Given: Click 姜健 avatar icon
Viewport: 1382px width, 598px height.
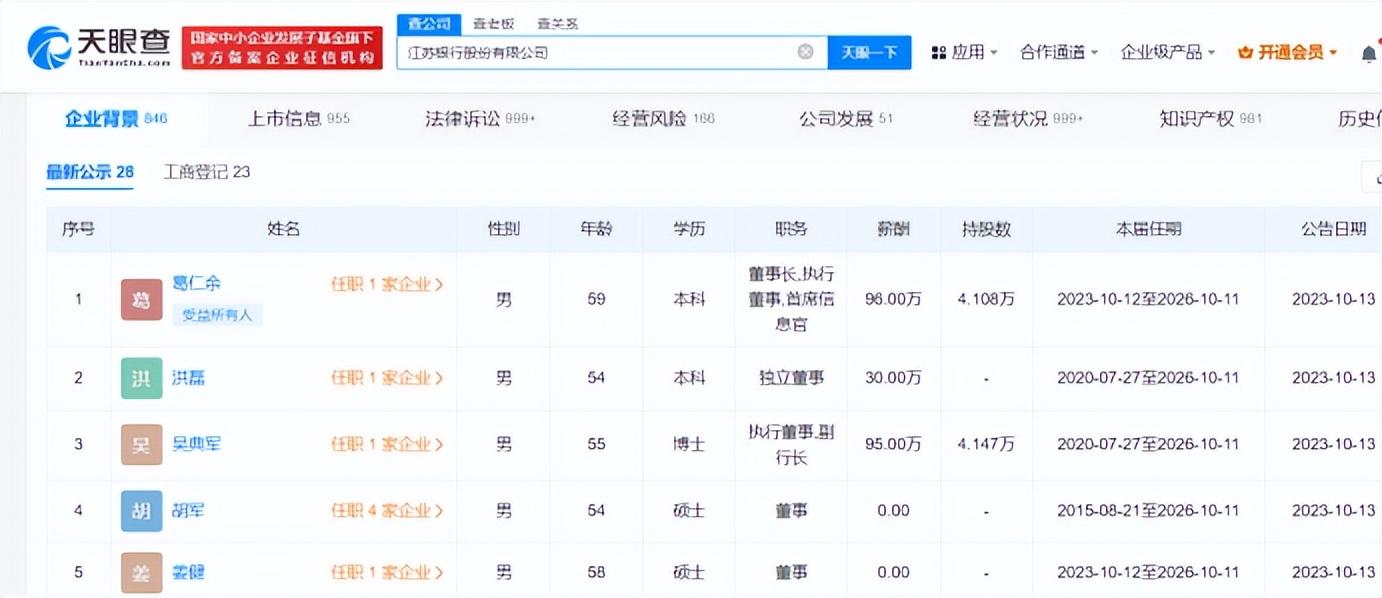Looking at the screenshot, I should [x=141, y=572].
